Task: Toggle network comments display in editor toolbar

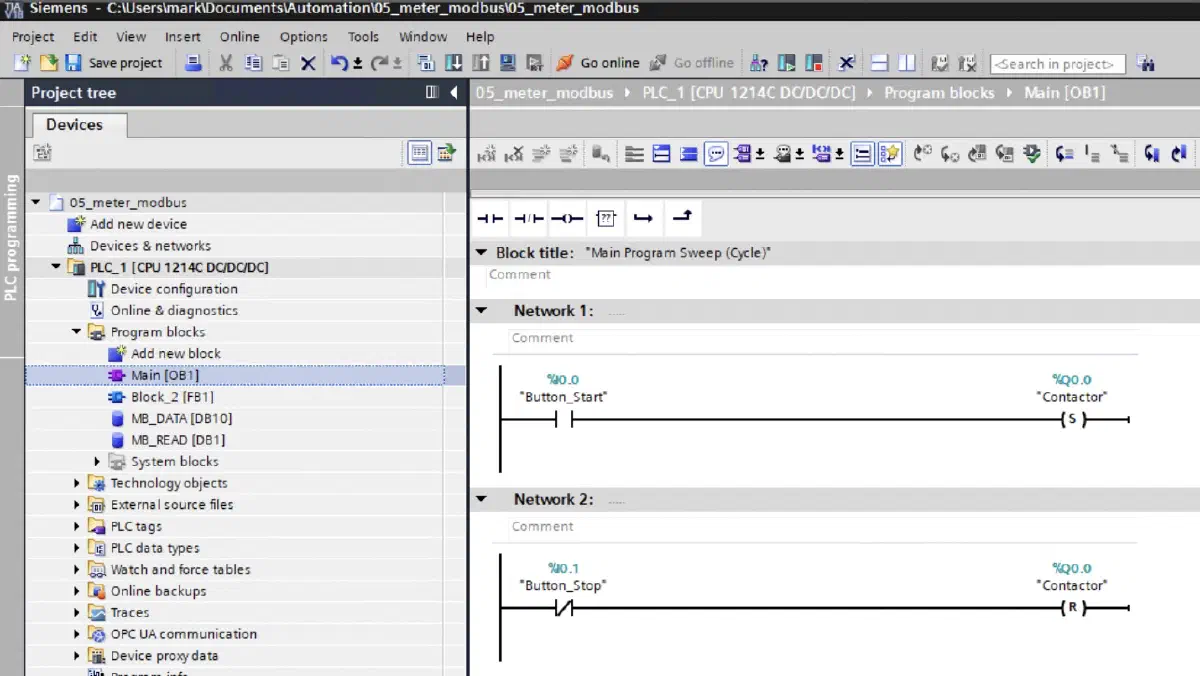Action: (716, 154)
